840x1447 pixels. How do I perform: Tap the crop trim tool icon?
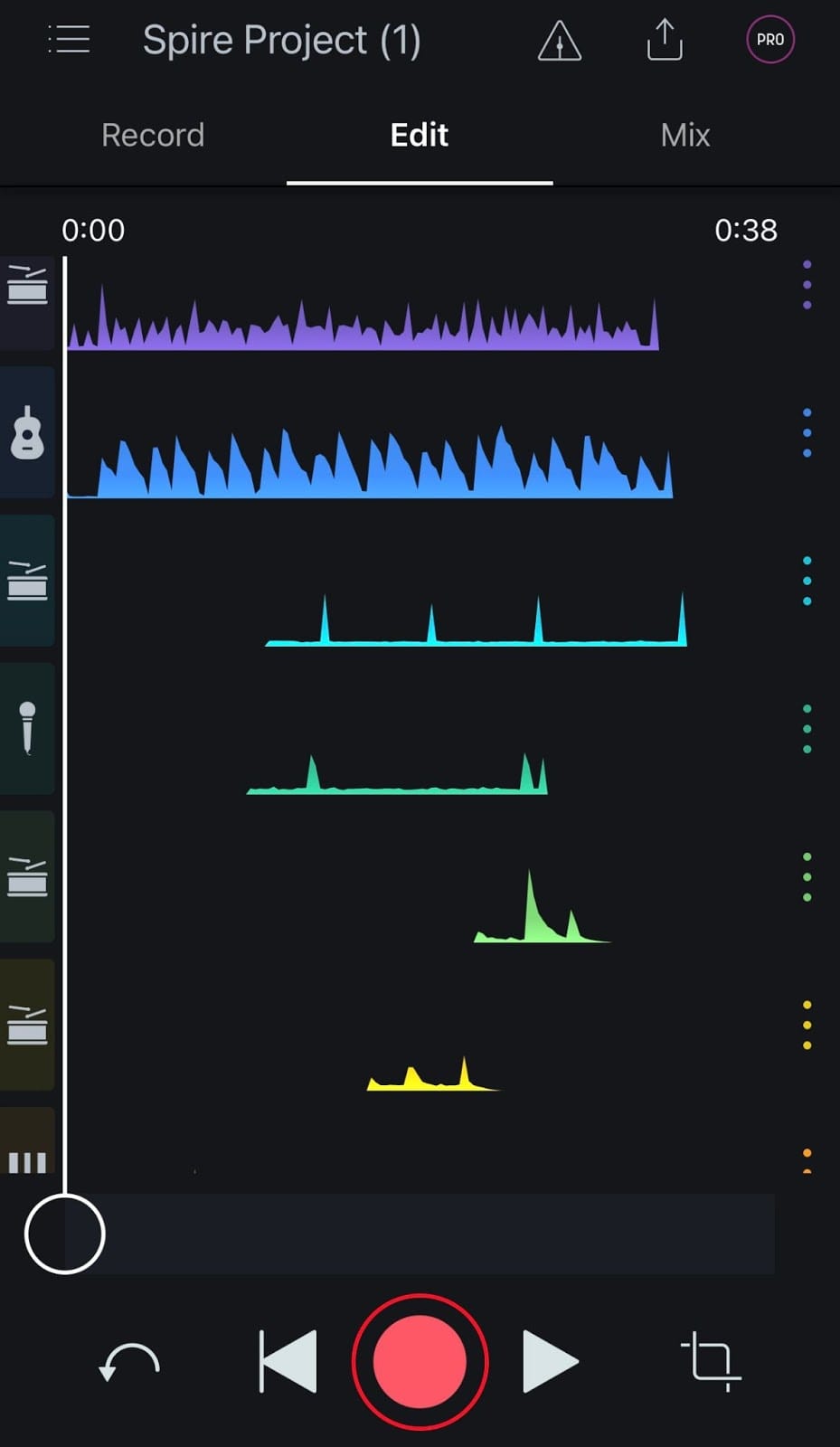point(711,1361)
